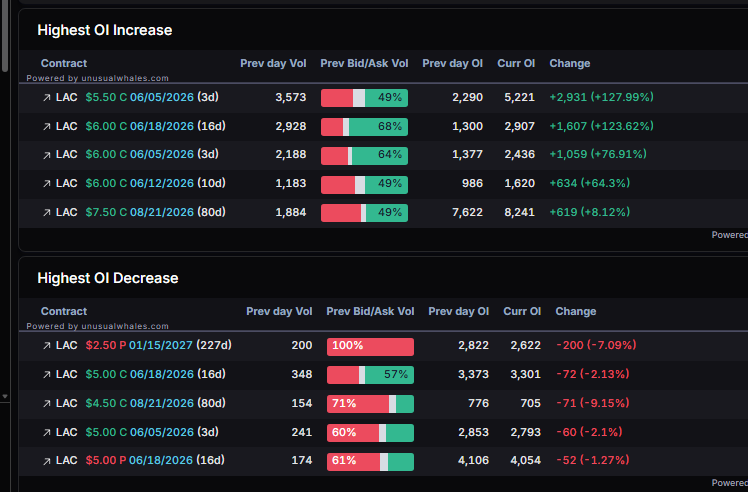
Task: Click the left panel scrollbar thumb
Action: [5, 36]
